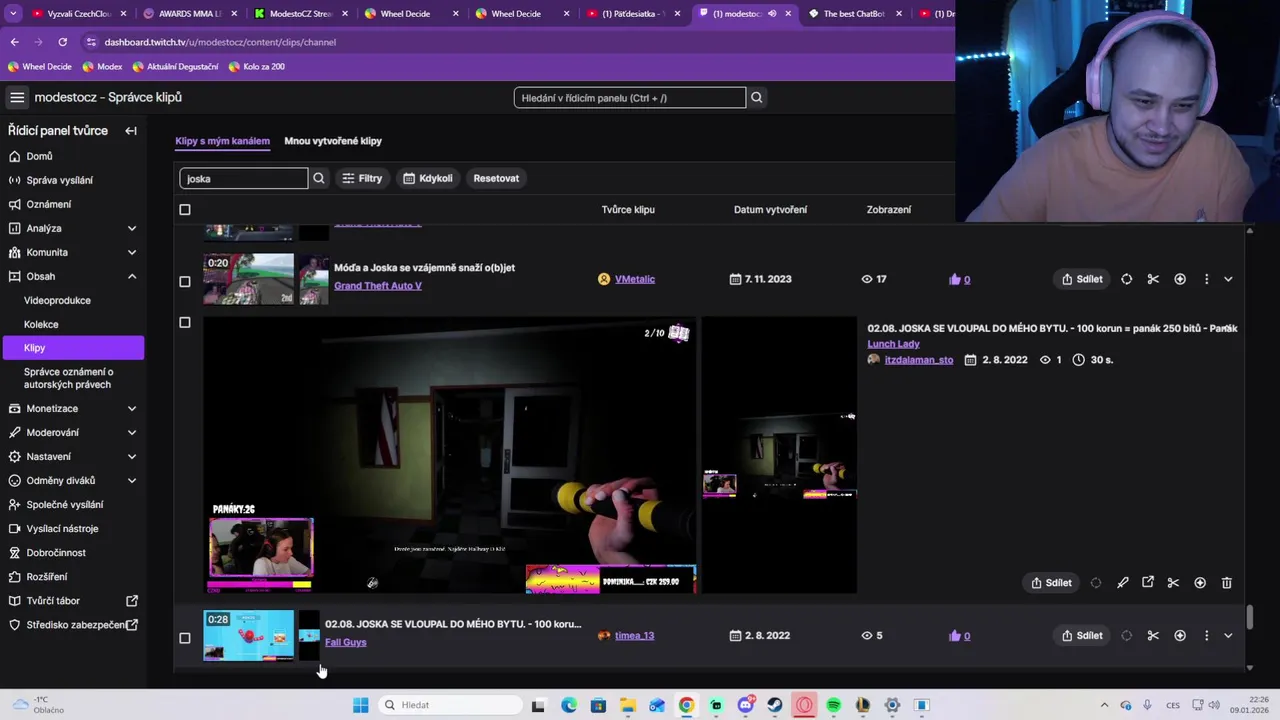Open Spotify from the taskbar
The height and width of the screenshot is (720, 1280).
(833, 705)
